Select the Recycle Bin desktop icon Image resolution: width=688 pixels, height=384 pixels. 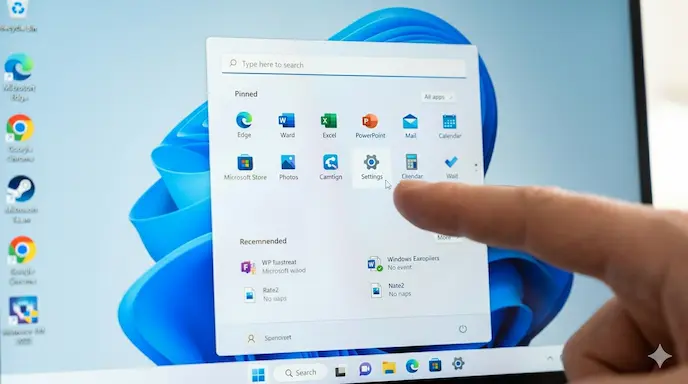click(18, 16)
